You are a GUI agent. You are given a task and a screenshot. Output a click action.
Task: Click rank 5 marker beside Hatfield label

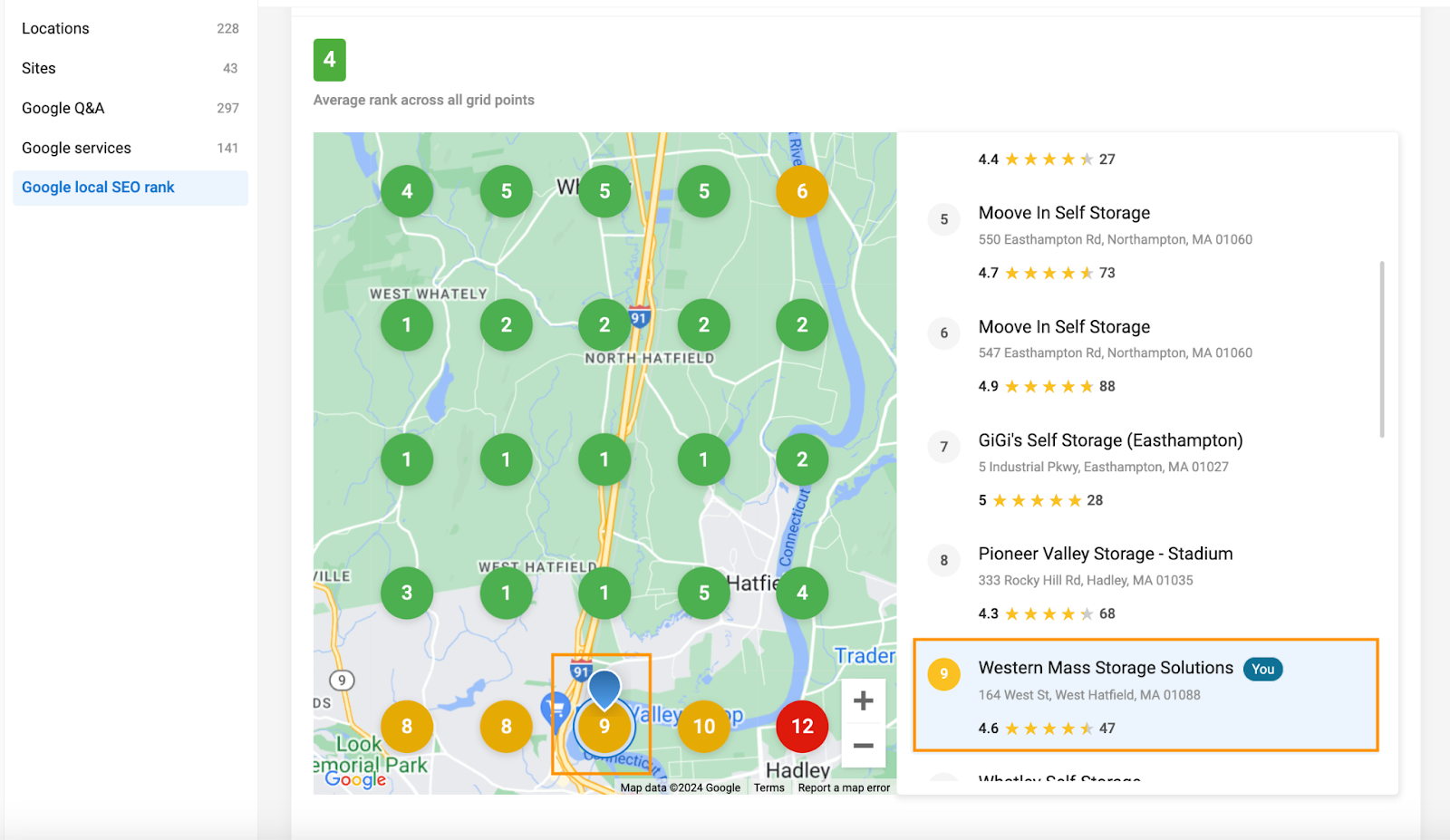click(704, 593)
